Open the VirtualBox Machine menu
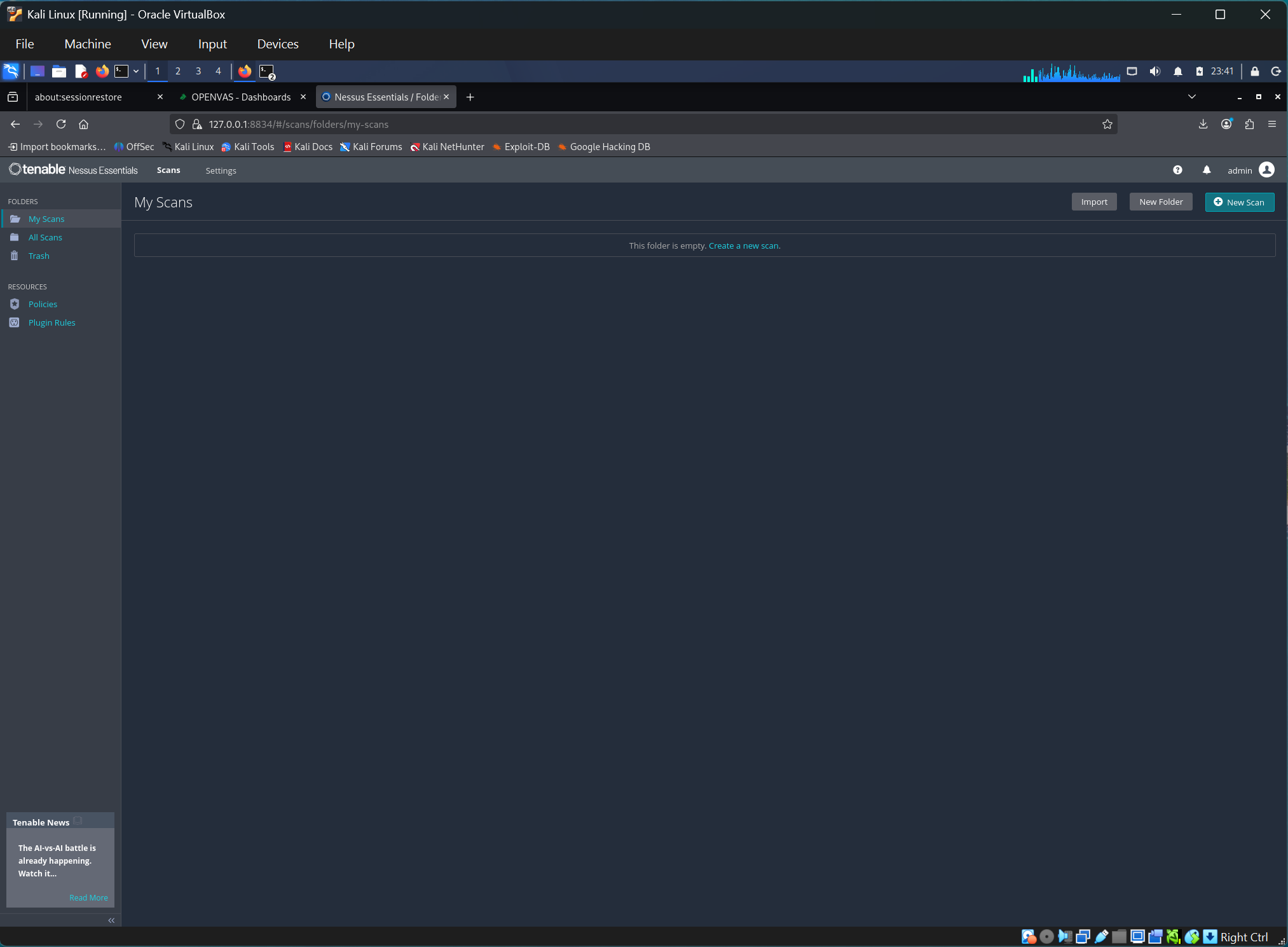This screenshot has width=1288, height=947. [x=88, y=44]
